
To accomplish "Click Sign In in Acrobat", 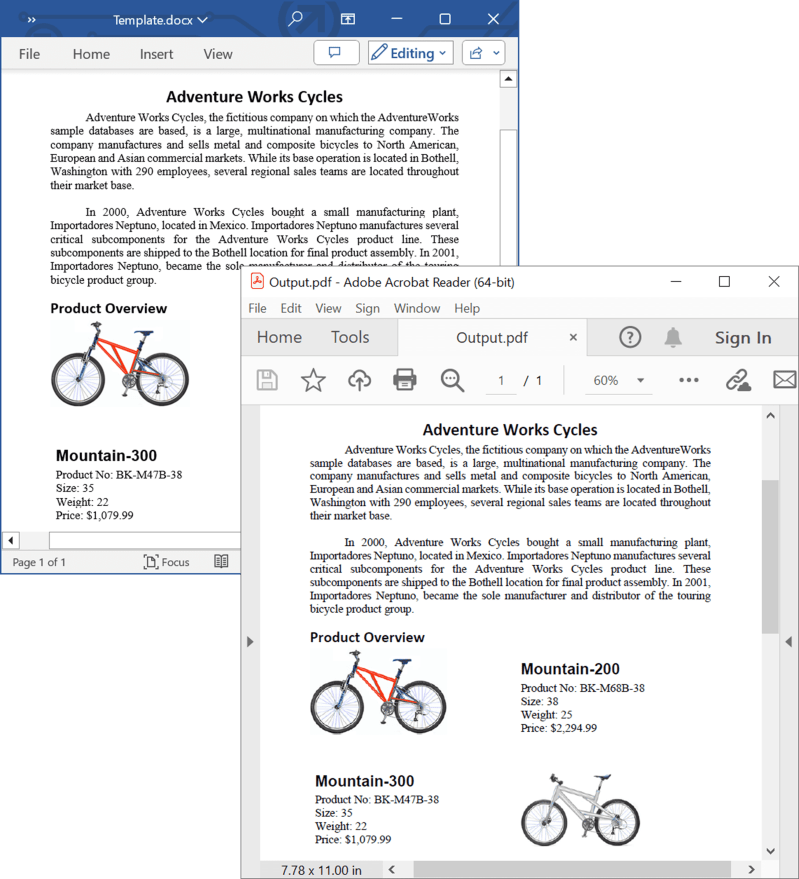I will point(743,337).
